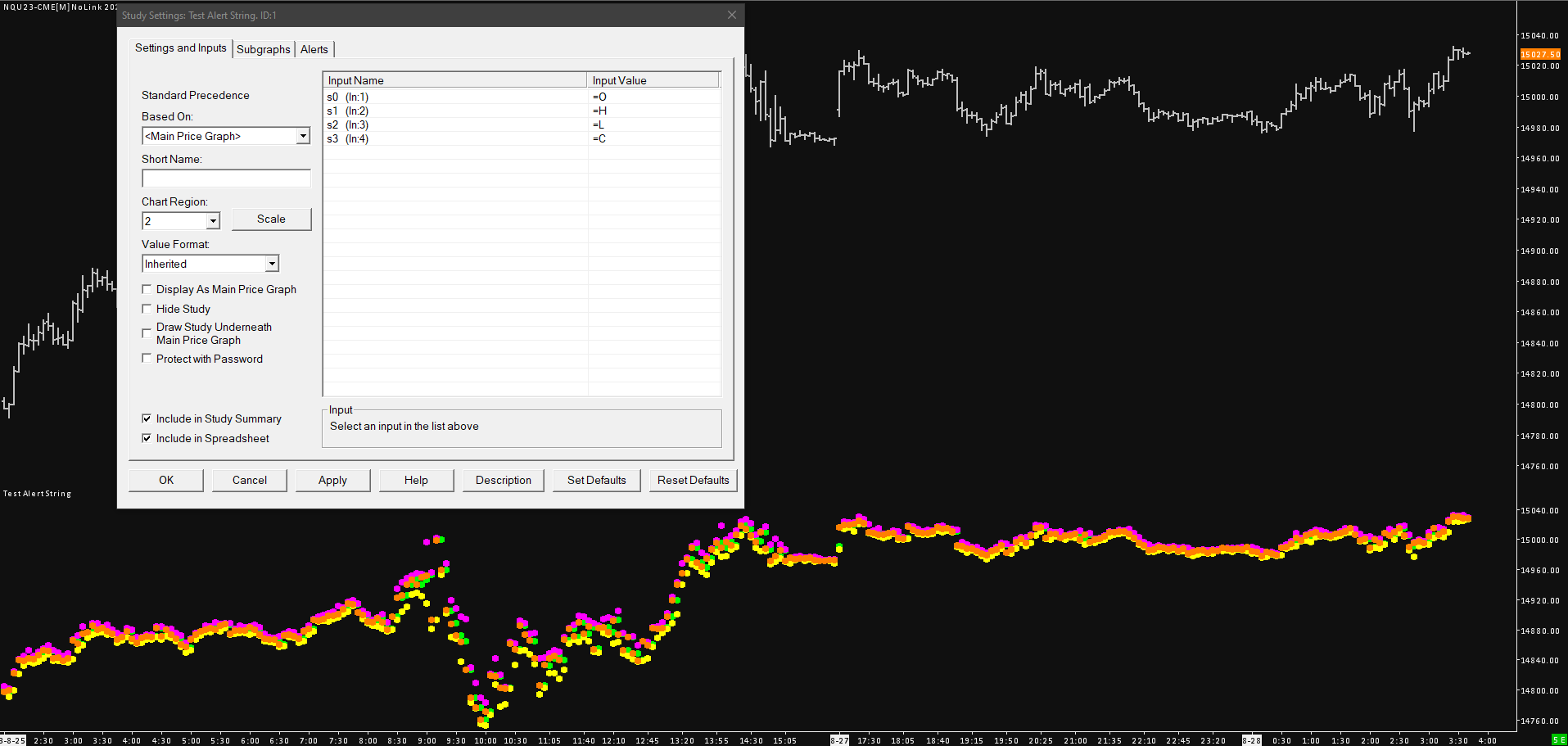Switch to the Settings and Inputs tab
The height and width of the screenshot is (746, 1568).
click(180, 48)
